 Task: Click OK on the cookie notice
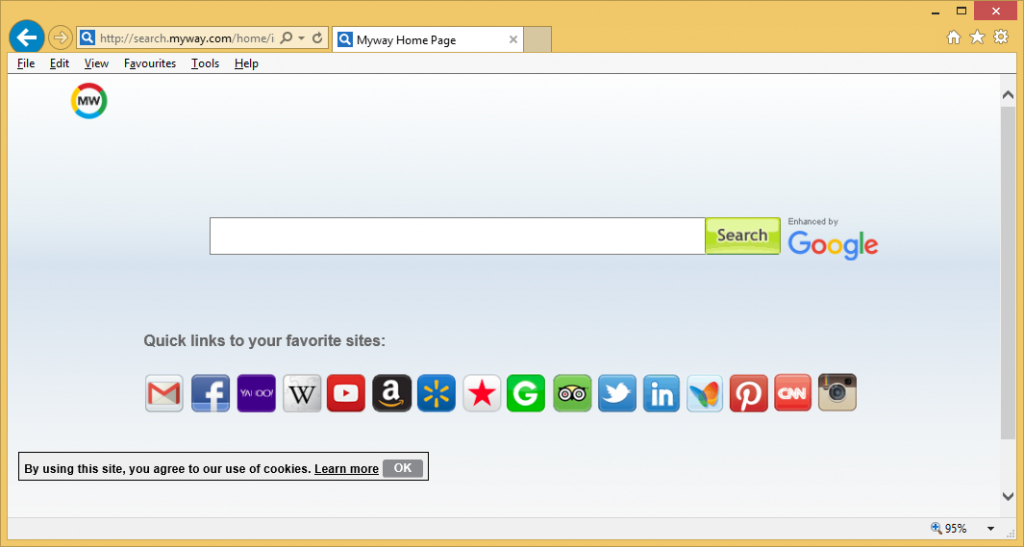(403, 468)
